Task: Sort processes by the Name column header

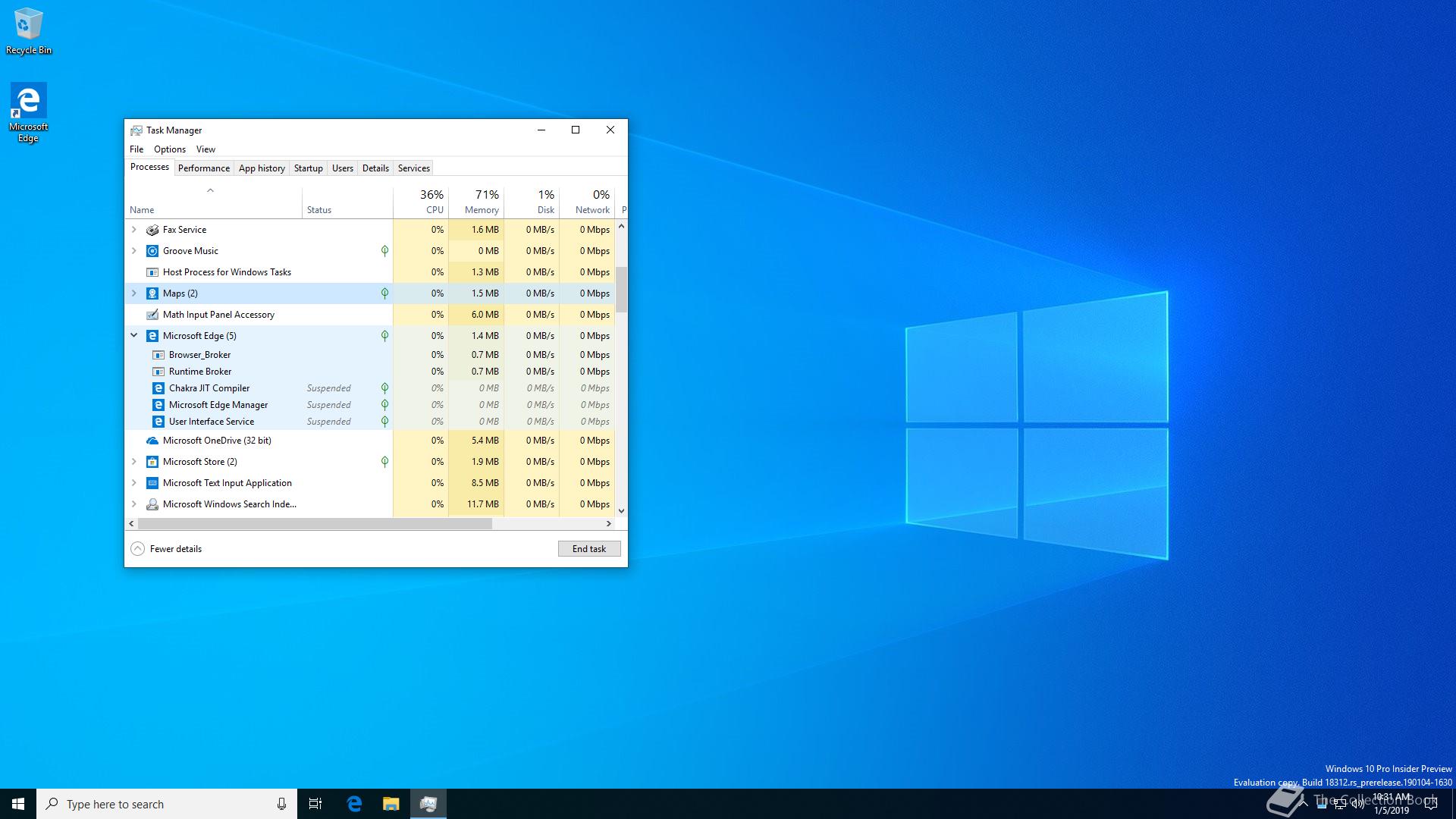Action: coord(214,202)
